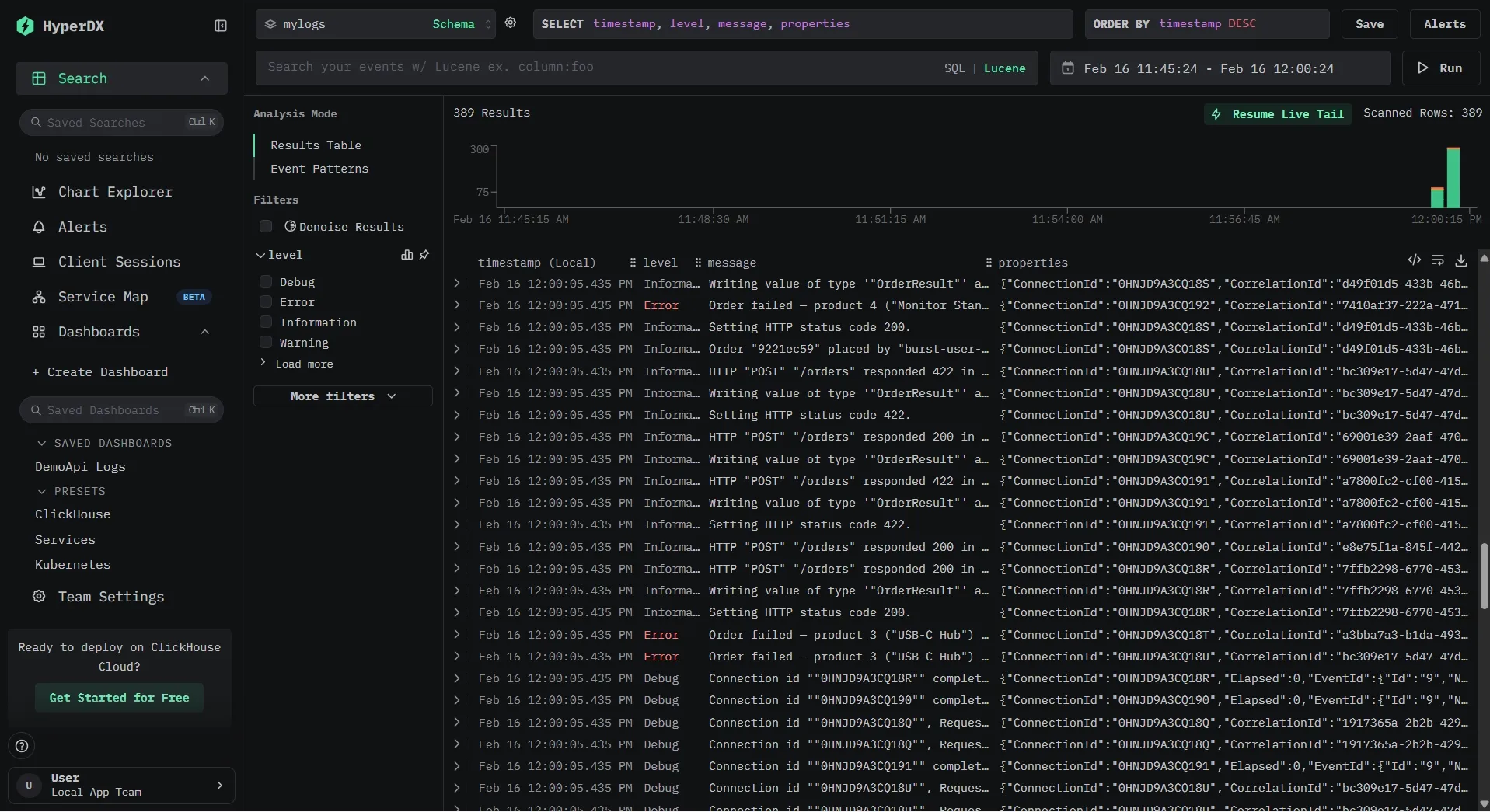
Task: Click the results table vertical scrollbar thumb
Action: (1484, 576)
